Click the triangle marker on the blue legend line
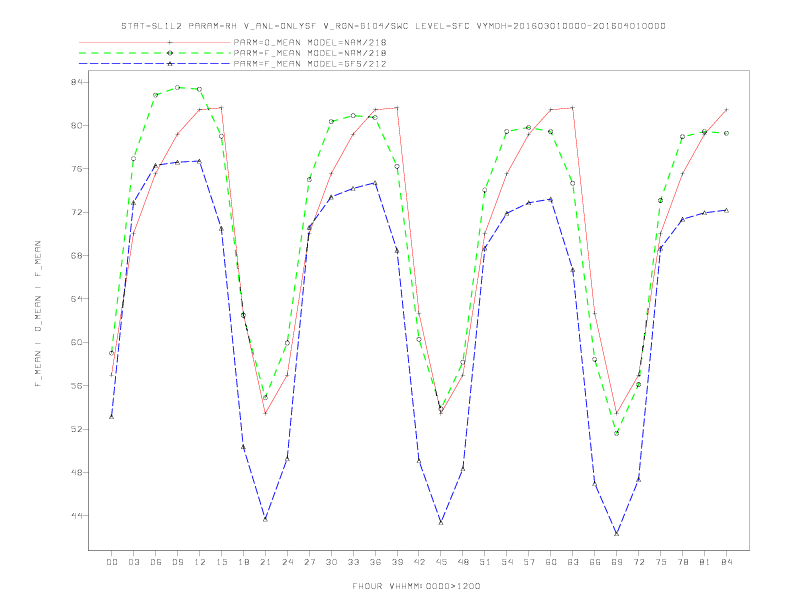 click(170, 64)
